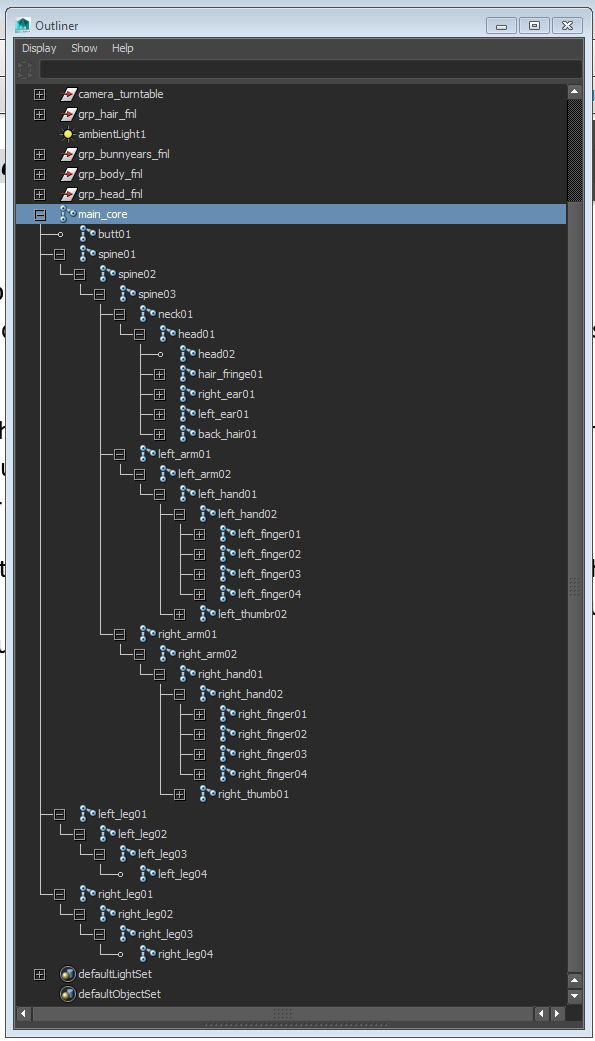The height and width of the screenshot is (1041, 595).
Task: Click the right_arm02 joint icon
Action: click(x=168, y=654)
